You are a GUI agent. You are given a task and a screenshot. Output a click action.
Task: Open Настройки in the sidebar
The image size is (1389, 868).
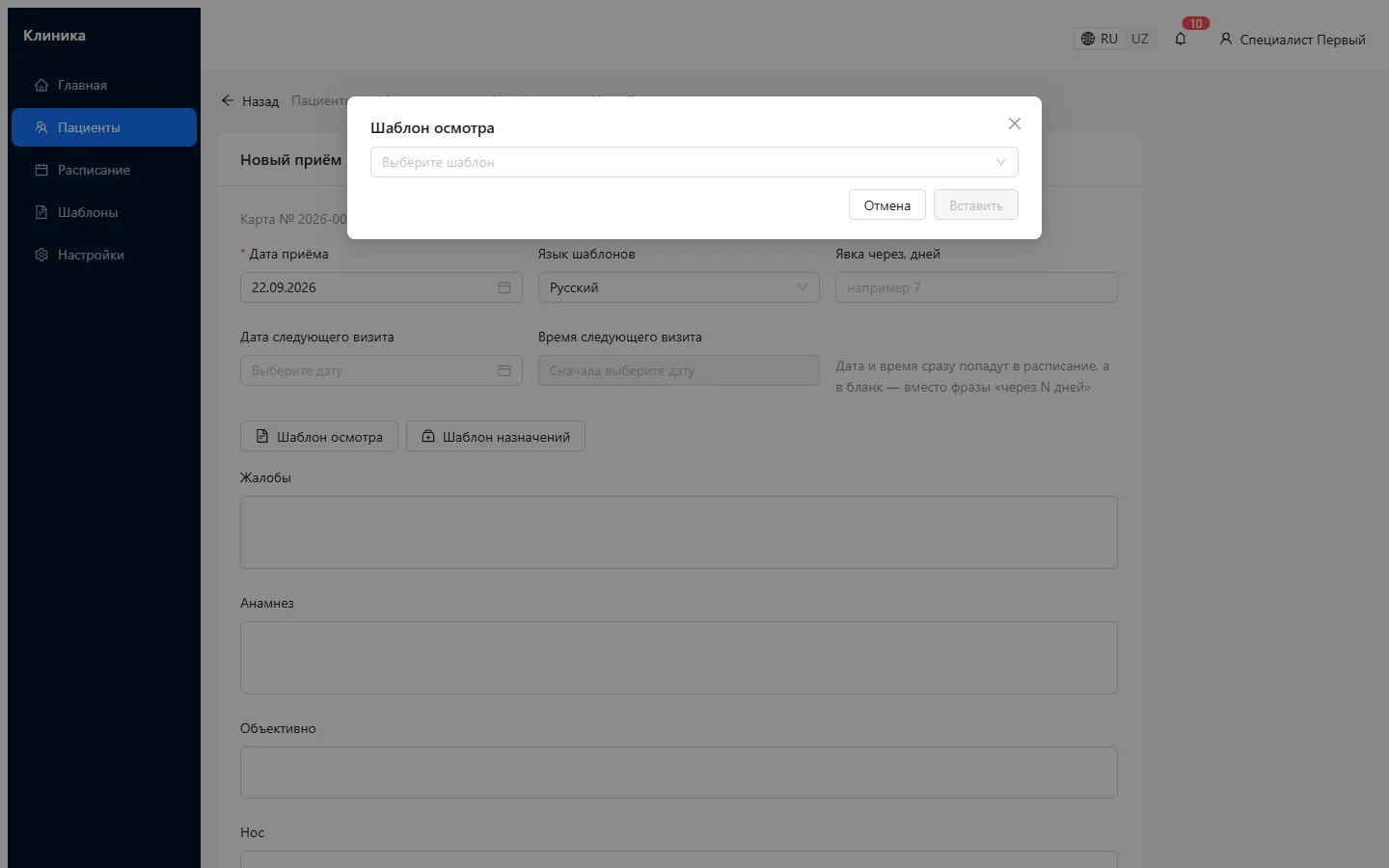point(104,255)
